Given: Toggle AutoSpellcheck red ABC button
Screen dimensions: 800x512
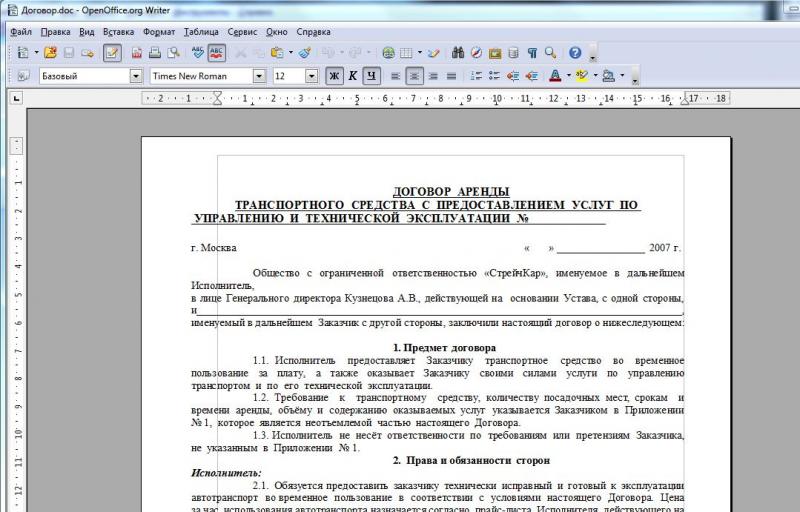Looking at the screenshot, I should tap(216, 53).
